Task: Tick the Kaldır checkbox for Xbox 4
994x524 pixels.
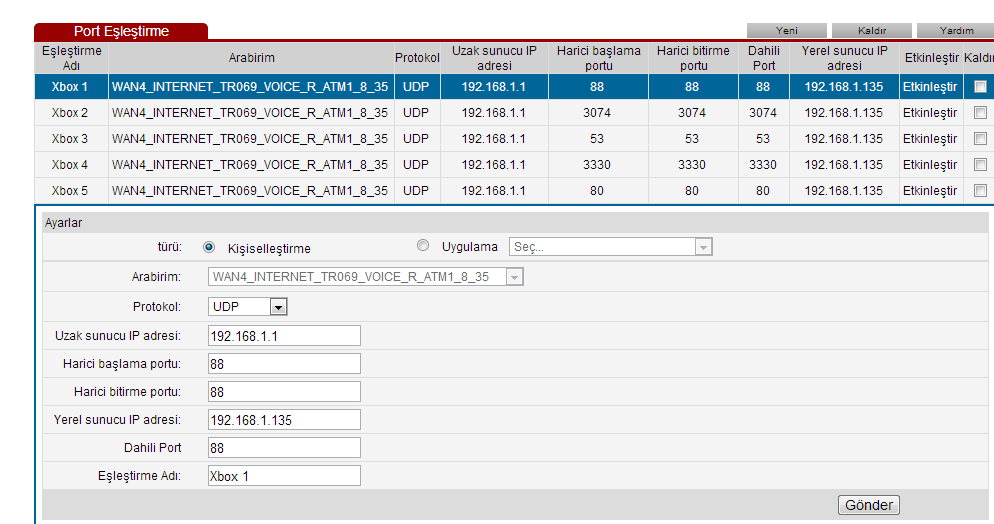Action: (980, 165)
